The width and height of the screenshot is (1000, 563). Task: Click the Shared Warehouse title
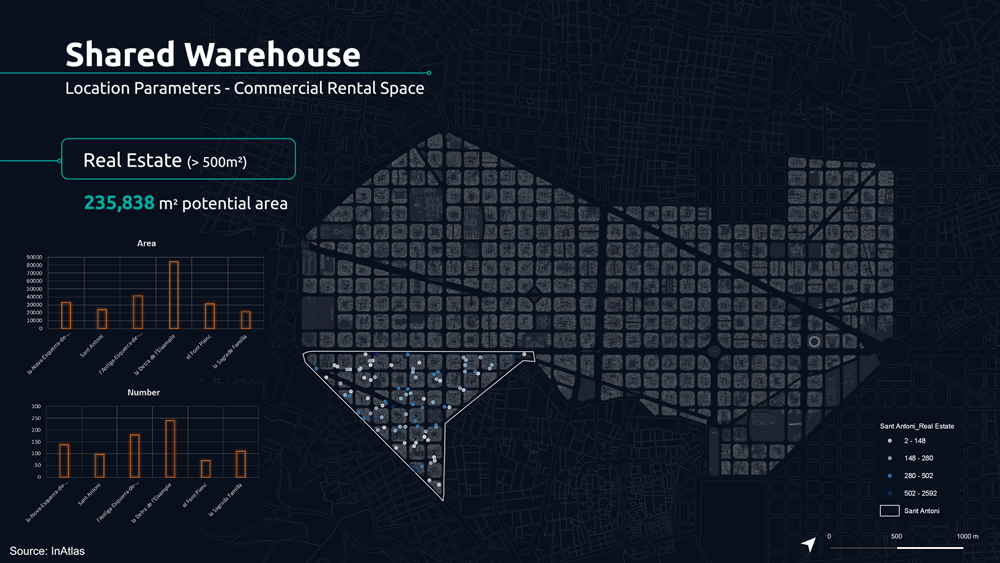coord(212,54)
